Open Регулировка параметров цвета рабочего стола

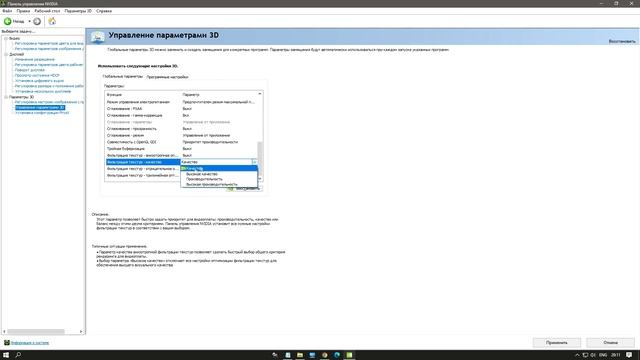pyautogui.click(x=49, y=65)
